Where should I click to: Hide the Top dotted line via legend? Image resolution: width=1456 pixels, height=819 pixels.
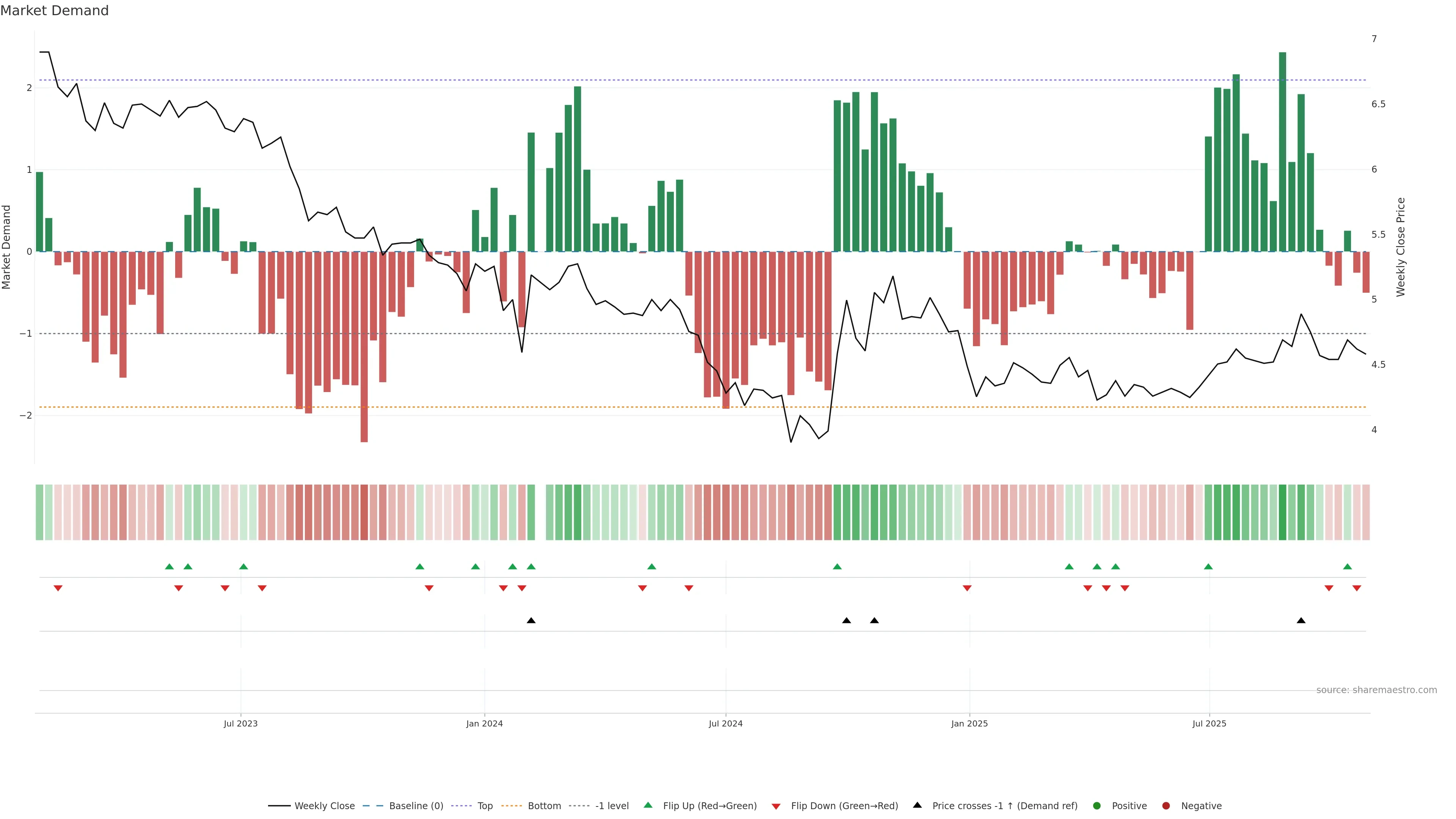pyautogui.click(x=485, y=806)
